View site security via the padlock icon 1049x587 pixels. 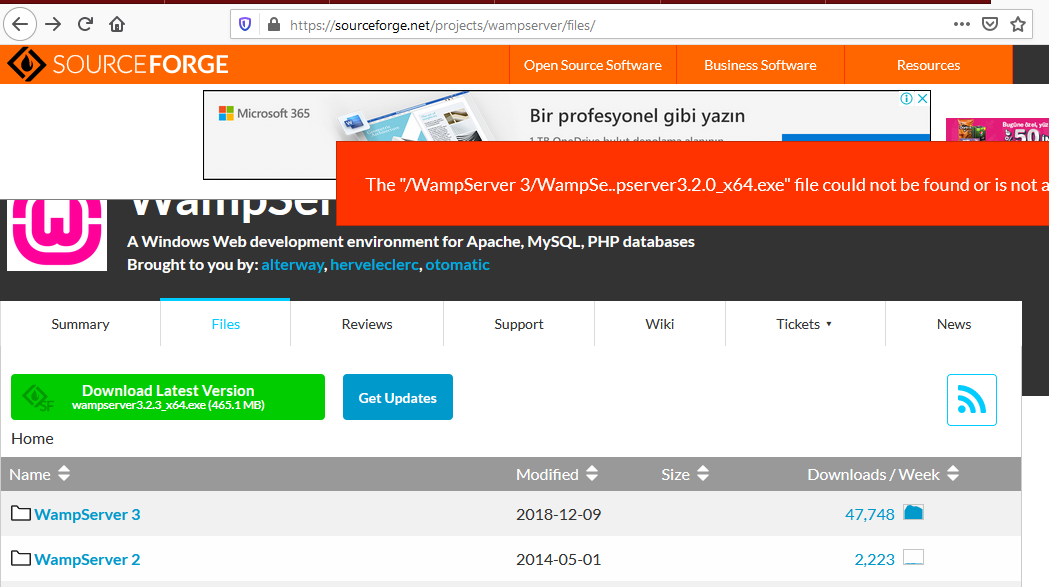274,25
